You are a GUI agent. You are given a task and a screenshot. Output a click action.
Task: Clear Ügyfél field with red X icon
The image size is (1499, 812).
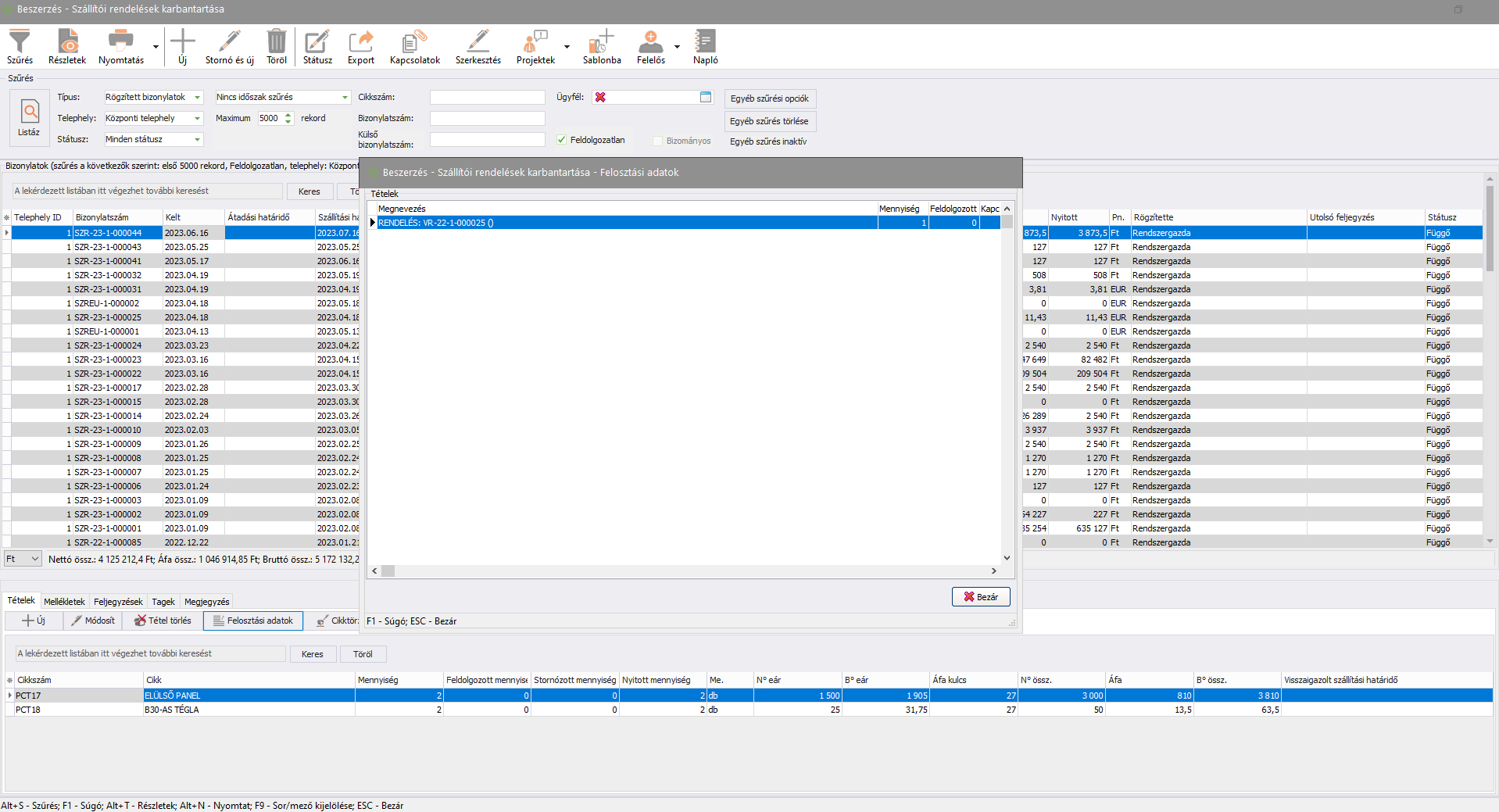600,97
